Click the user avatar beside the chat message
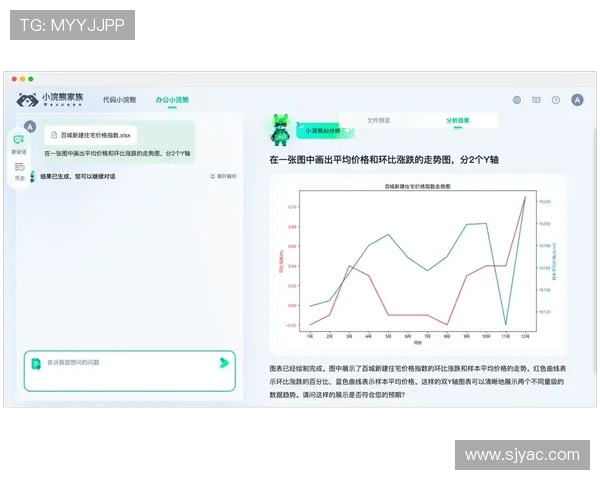600x480 pixels. coord(30,126)
